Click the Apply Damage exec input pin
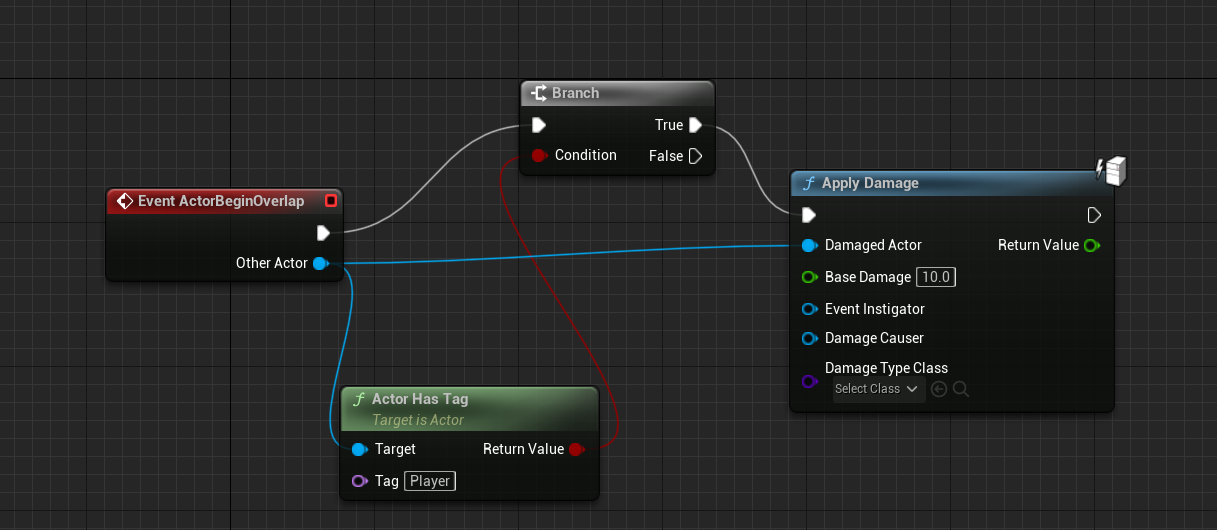The width and height of the screenshot is (1217, 530). coord(809,215)
